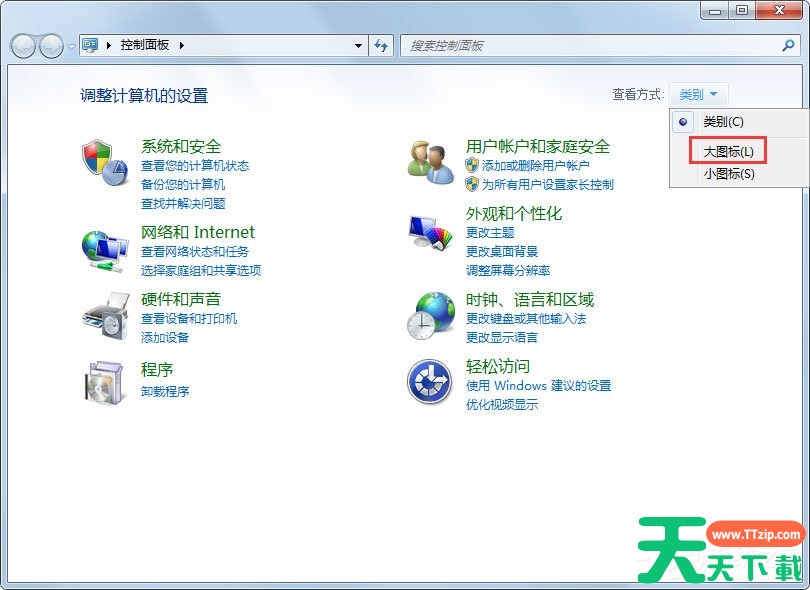Click the 轻松访问 blue circle icon
The height and width of the screenshot is (590, 810).
(x=431, y=382)
